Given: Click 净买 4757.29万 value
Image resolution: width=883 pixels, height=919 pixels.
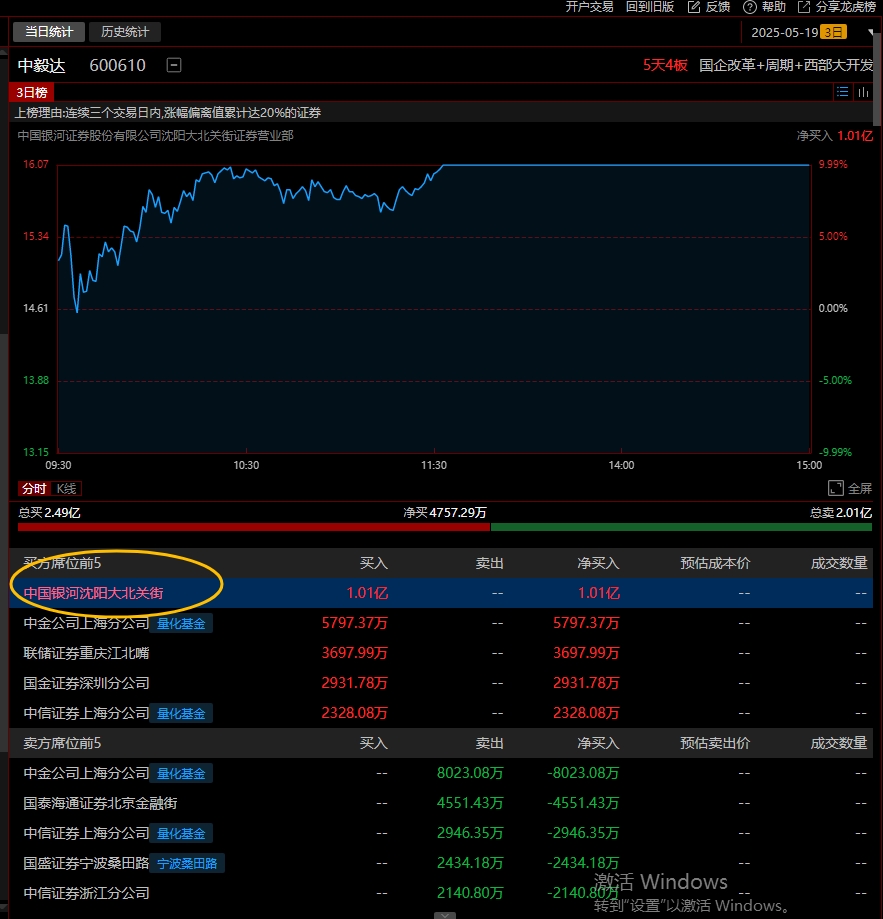Looking at the screenshot, I should click(445, 513).
